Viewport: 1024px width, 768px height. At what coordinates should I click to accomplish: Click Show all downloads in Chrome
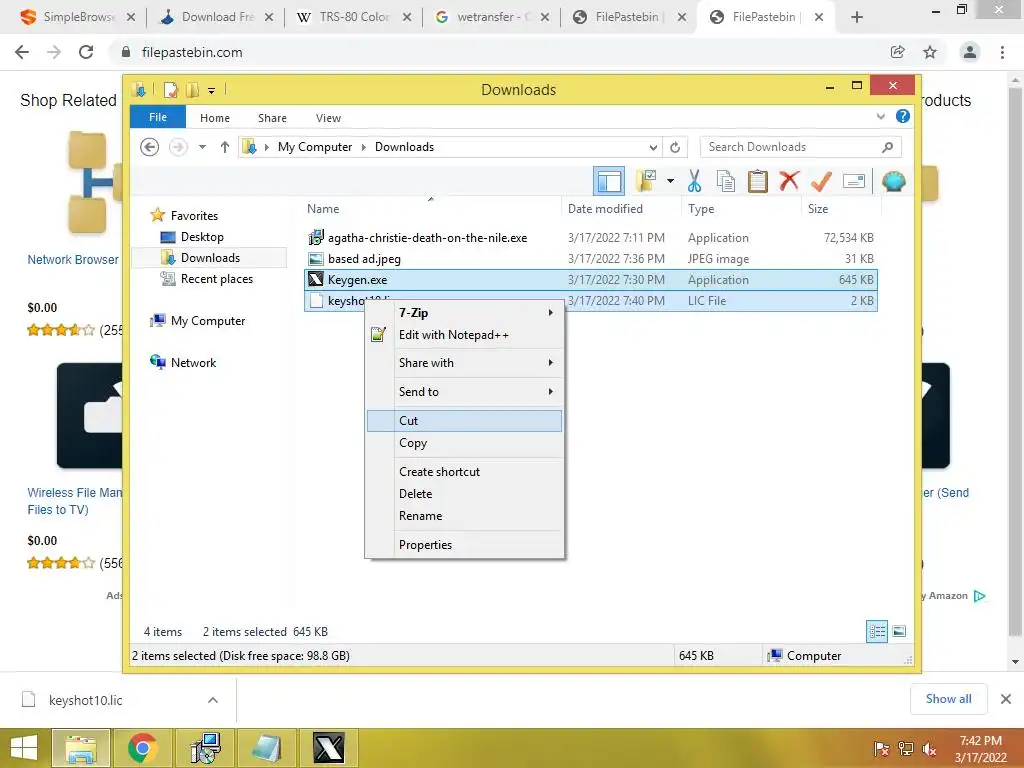(x=948, y=699)
